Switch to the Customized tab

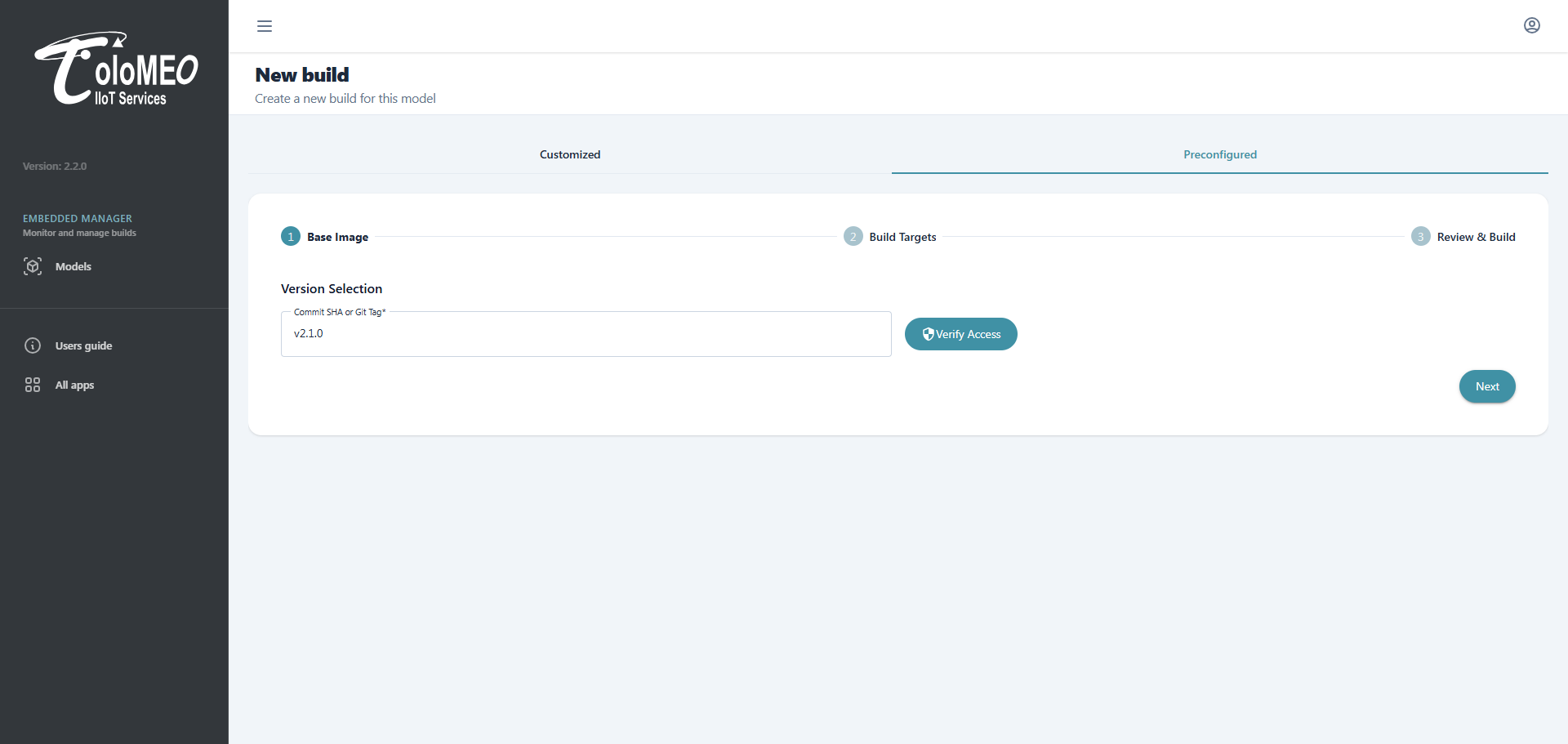569,154
